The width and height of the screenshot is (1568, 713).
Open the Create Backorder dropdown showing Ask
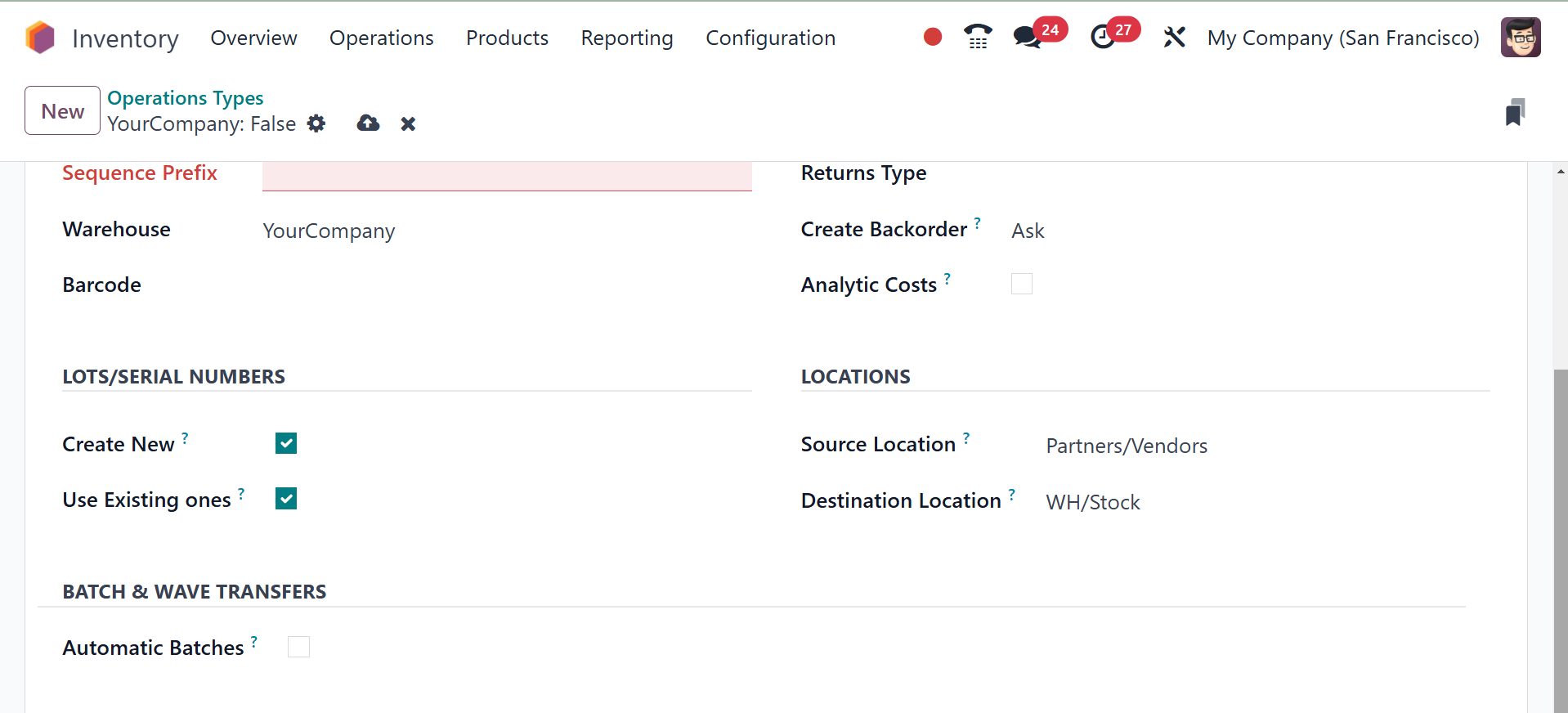(x=1028, y=231)
